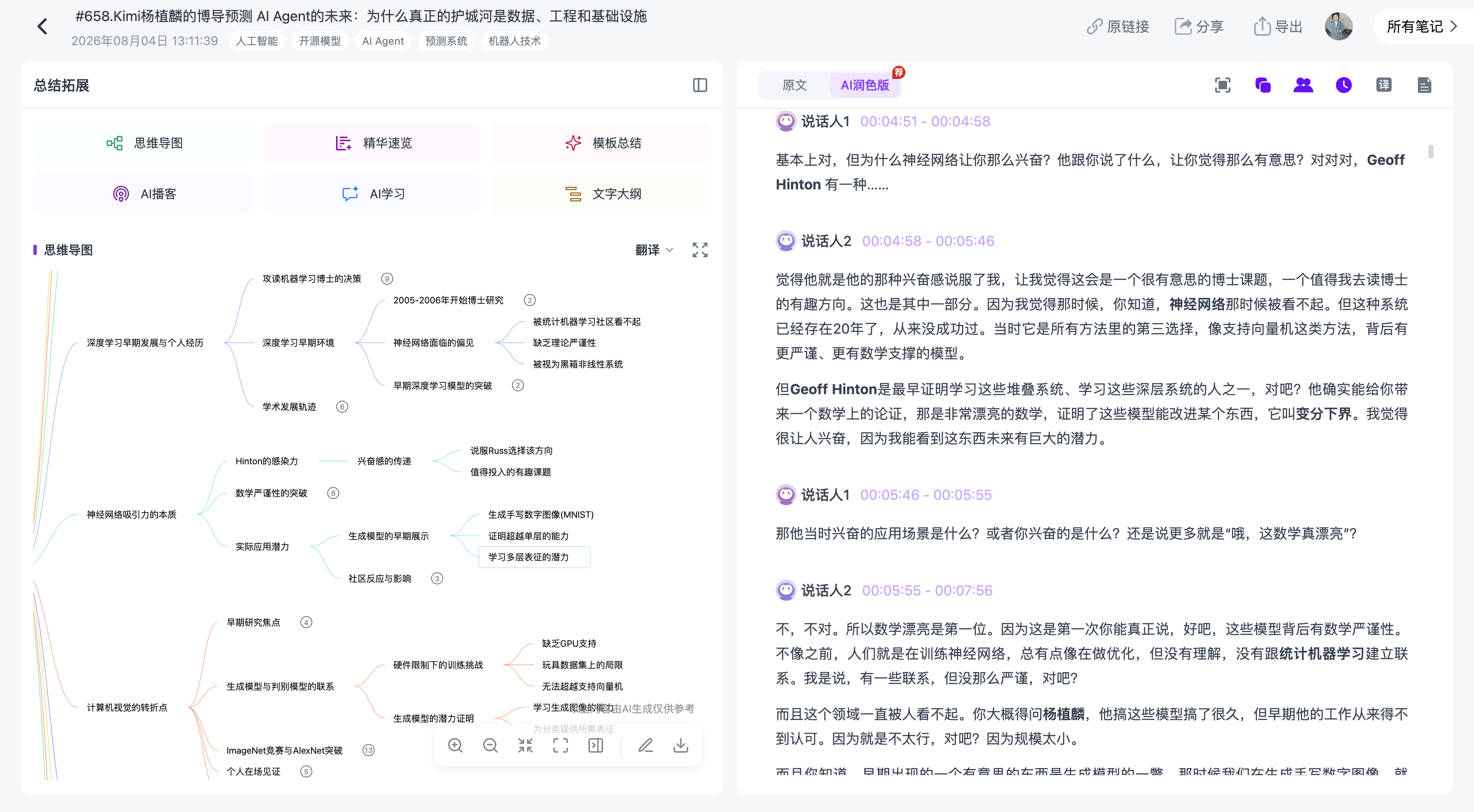Expand the 个人在场见证 node count 5
Image resolution: width=1474 pixels, height=812 pixels.
[x=306, y=772]
